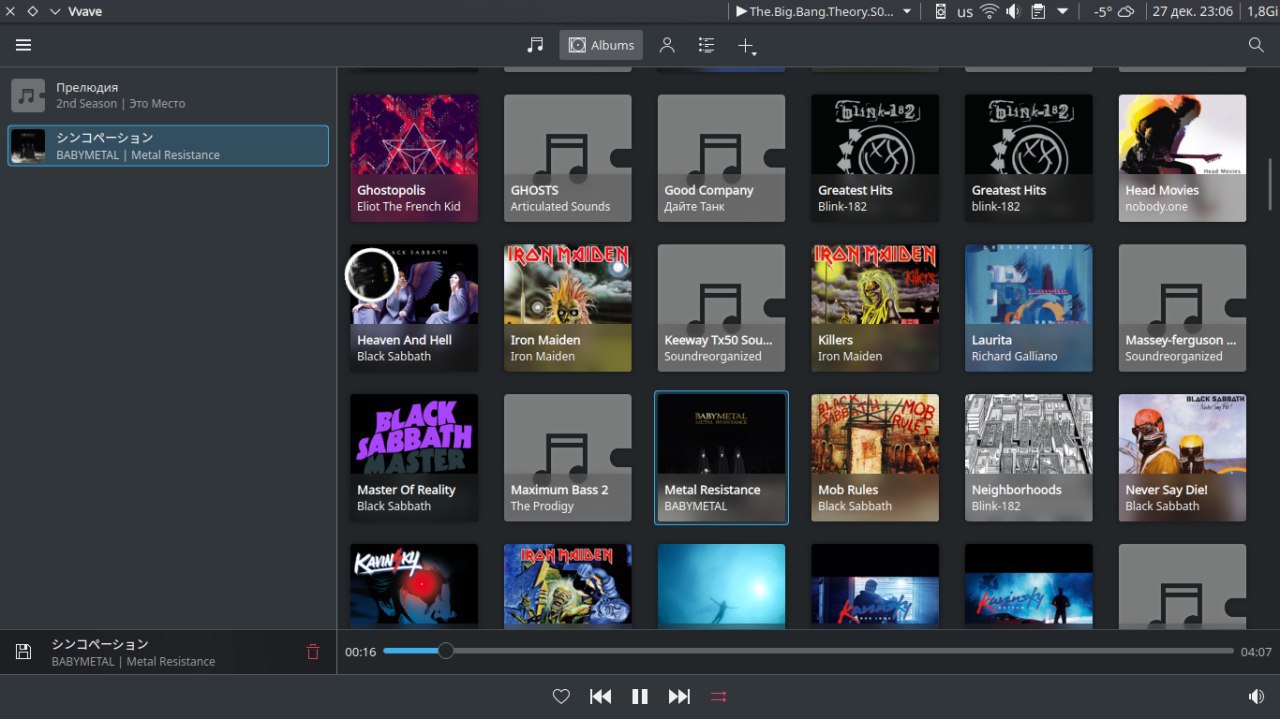Select the Albums tab

[601, 45]
